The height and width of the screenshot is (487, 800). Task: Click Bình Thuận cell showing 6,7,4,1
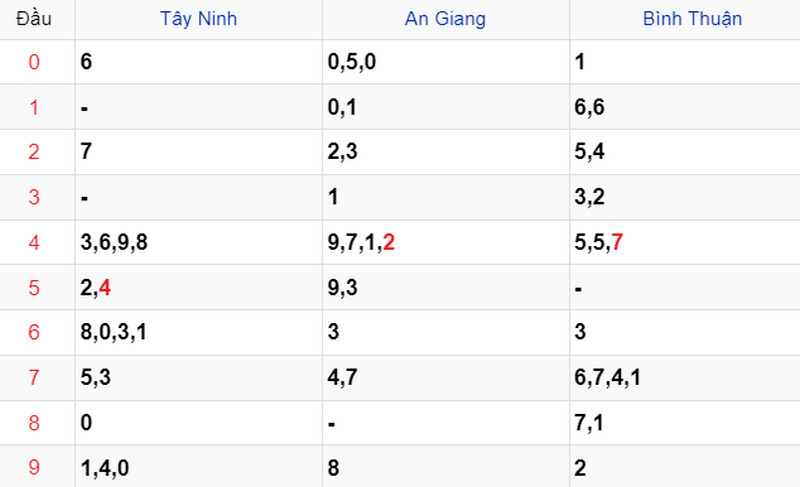[685, 378]
